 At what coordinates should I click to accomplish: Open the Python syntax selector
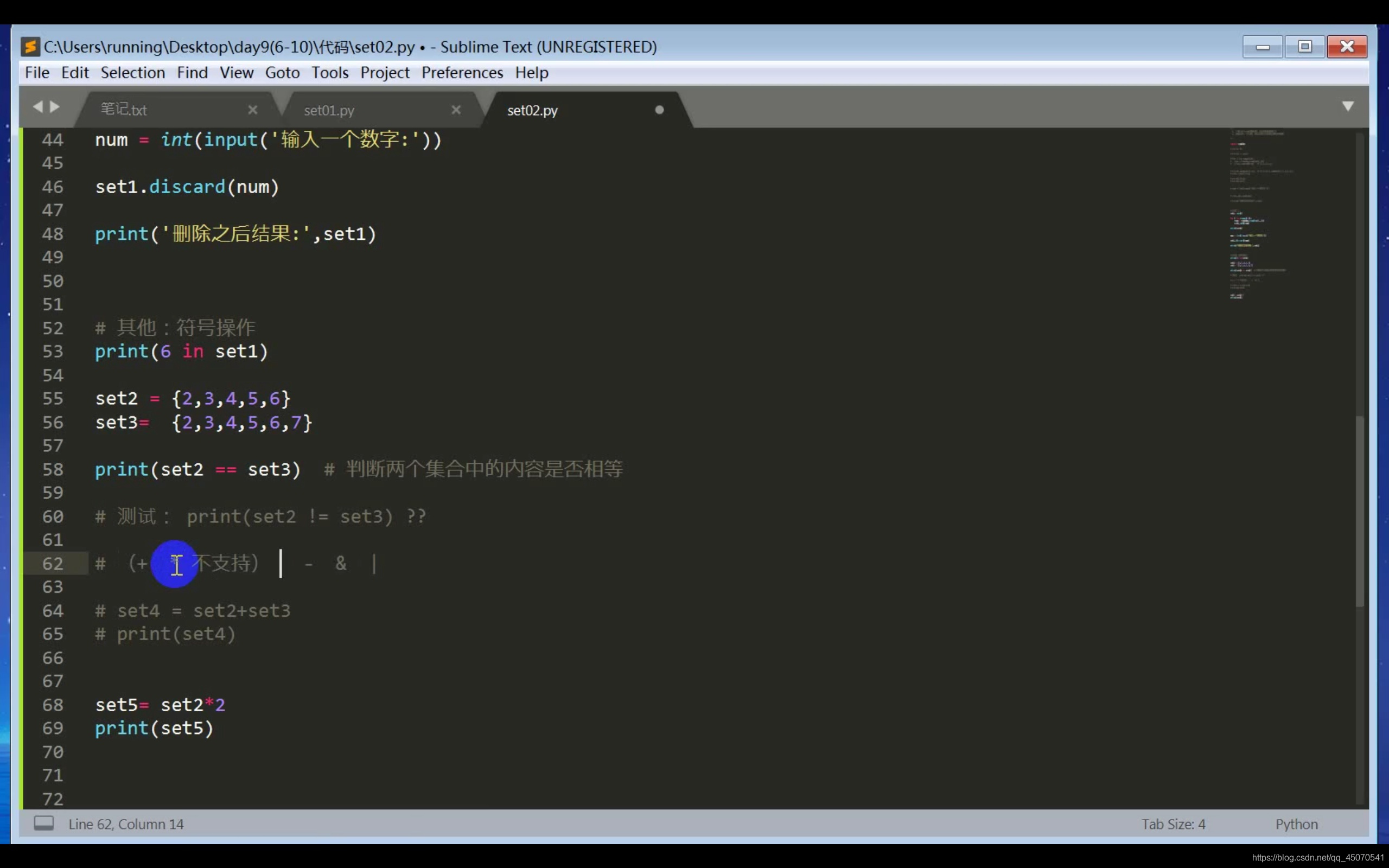(1296, 824)
